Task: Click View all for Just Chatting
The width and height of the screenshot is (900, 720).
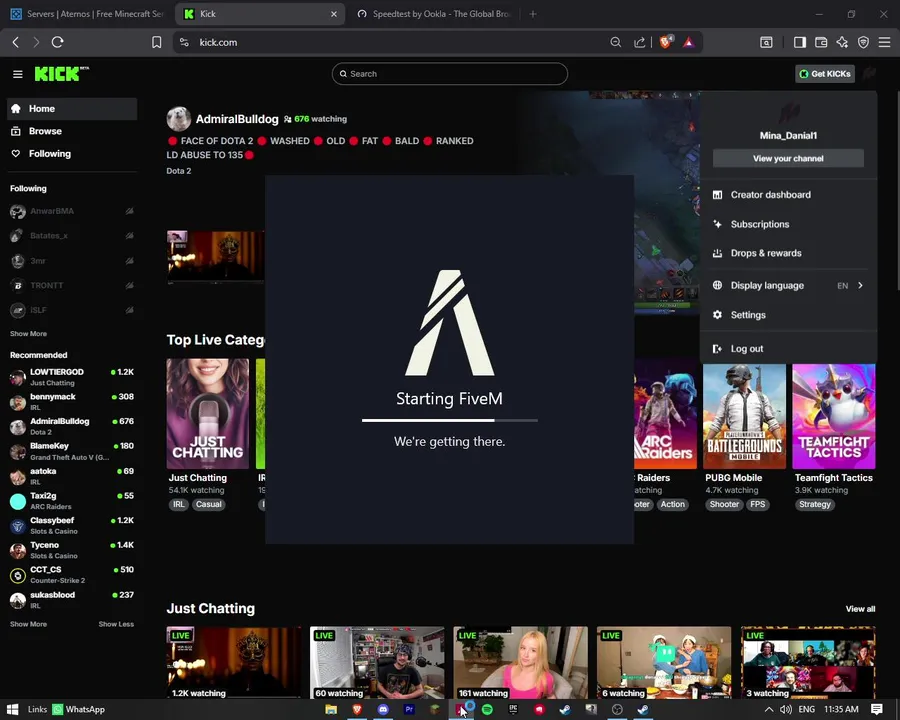Action: 860,609
